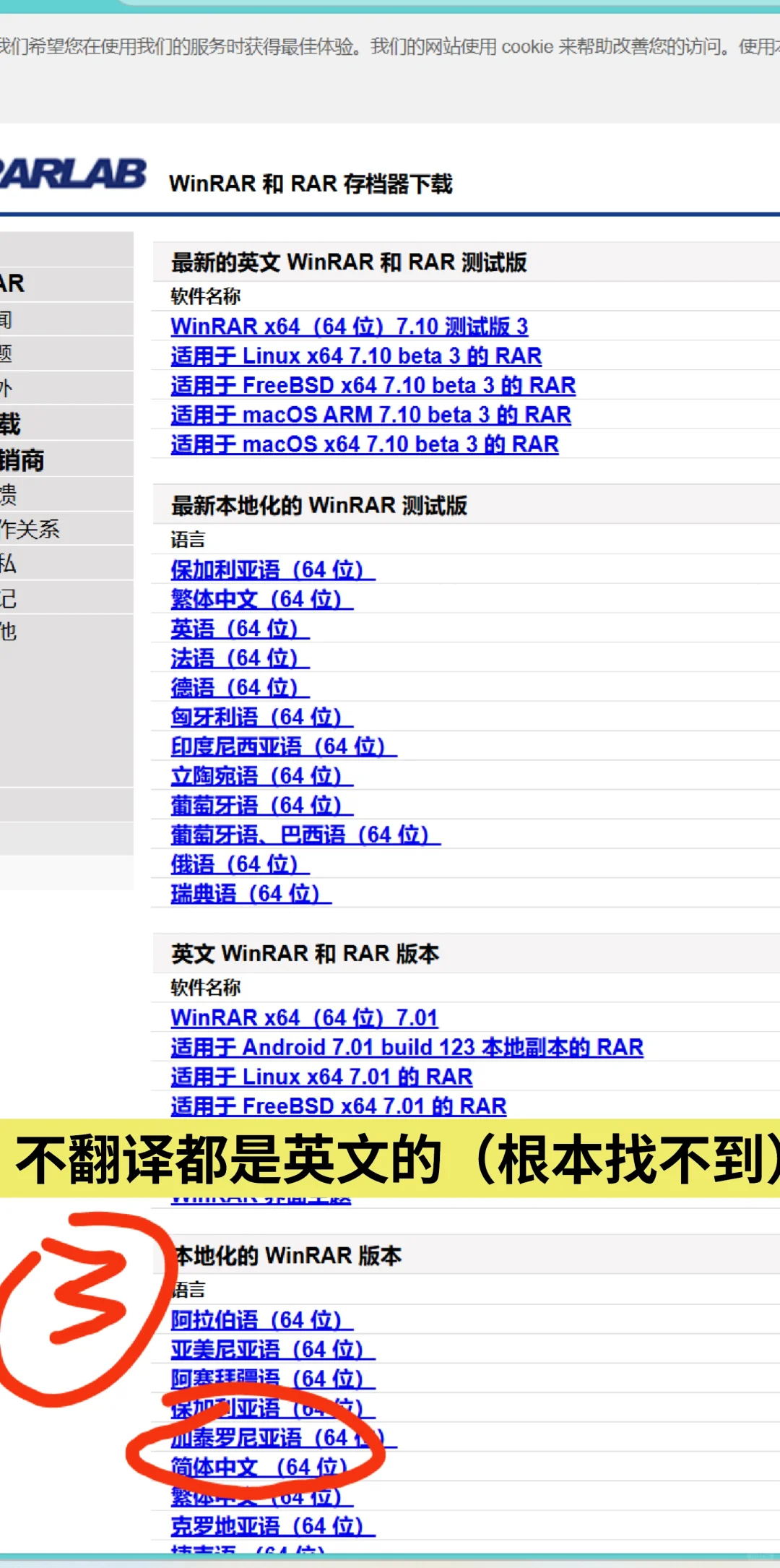Open RAR for macOS x64 7.10 beta 3

[x=365, y=444]
